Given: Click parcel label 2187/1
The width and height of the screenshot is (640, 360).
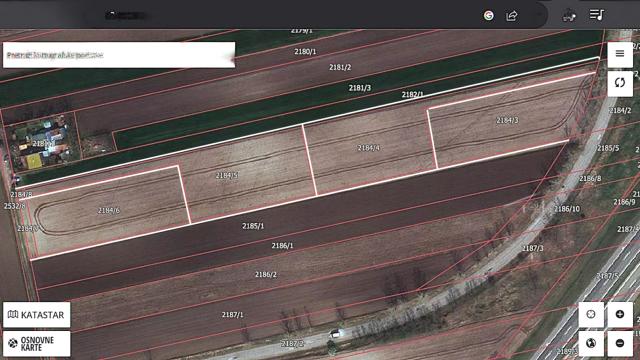Looking at the screenshot, I should (x=233, y=315).
